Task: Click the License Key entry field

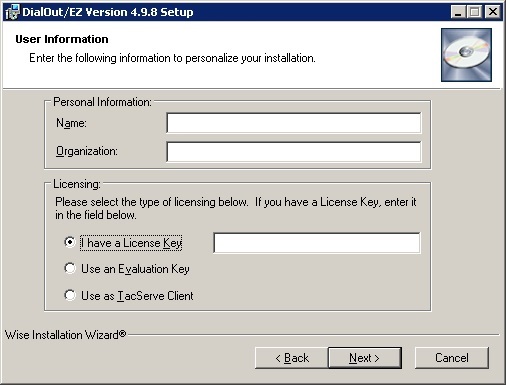Action: (317, 243)
